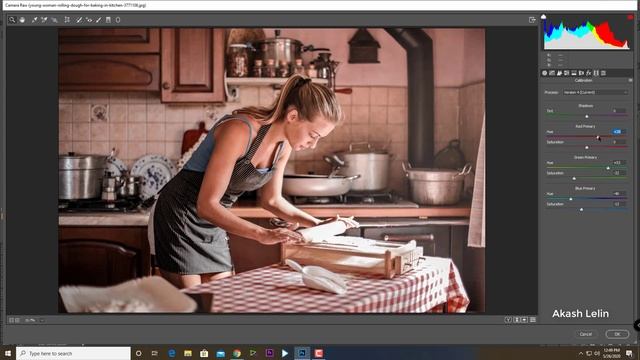
Task: Select the Radial Filter tool
Action: (118, 20)
